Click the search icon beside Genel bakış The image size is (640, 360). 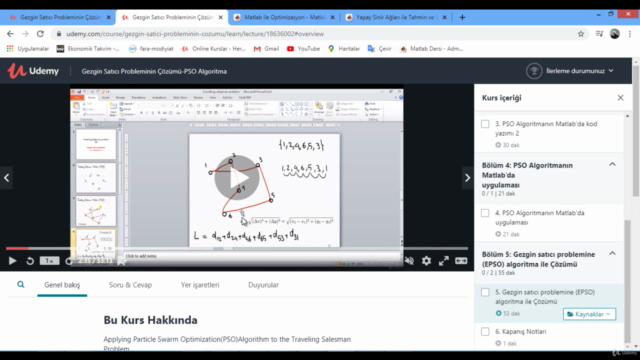[20, 284]
